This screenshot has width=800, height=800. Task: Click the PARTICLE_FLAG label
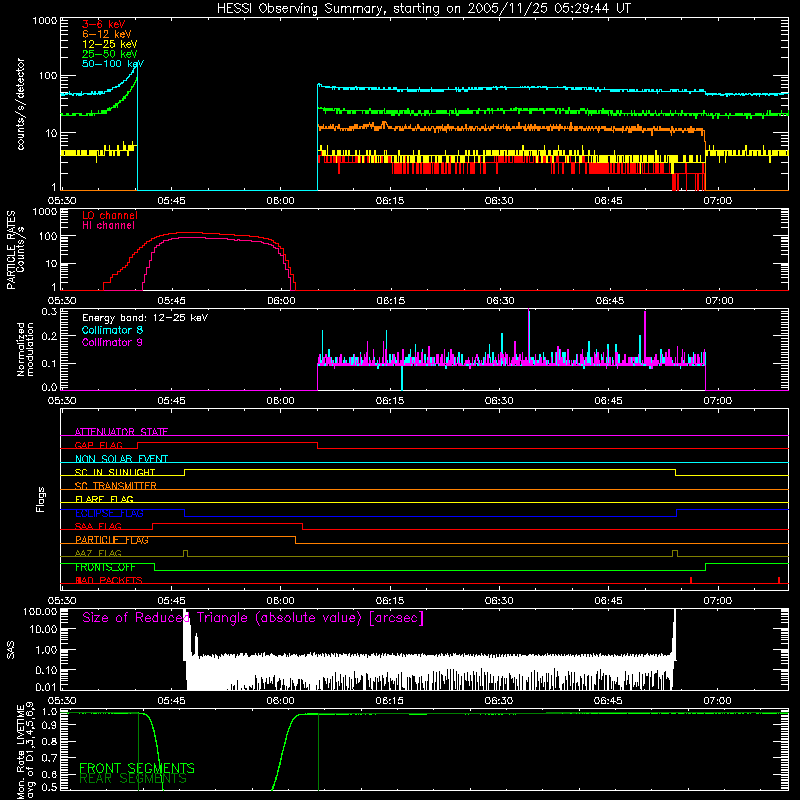[x=112, y=539]
